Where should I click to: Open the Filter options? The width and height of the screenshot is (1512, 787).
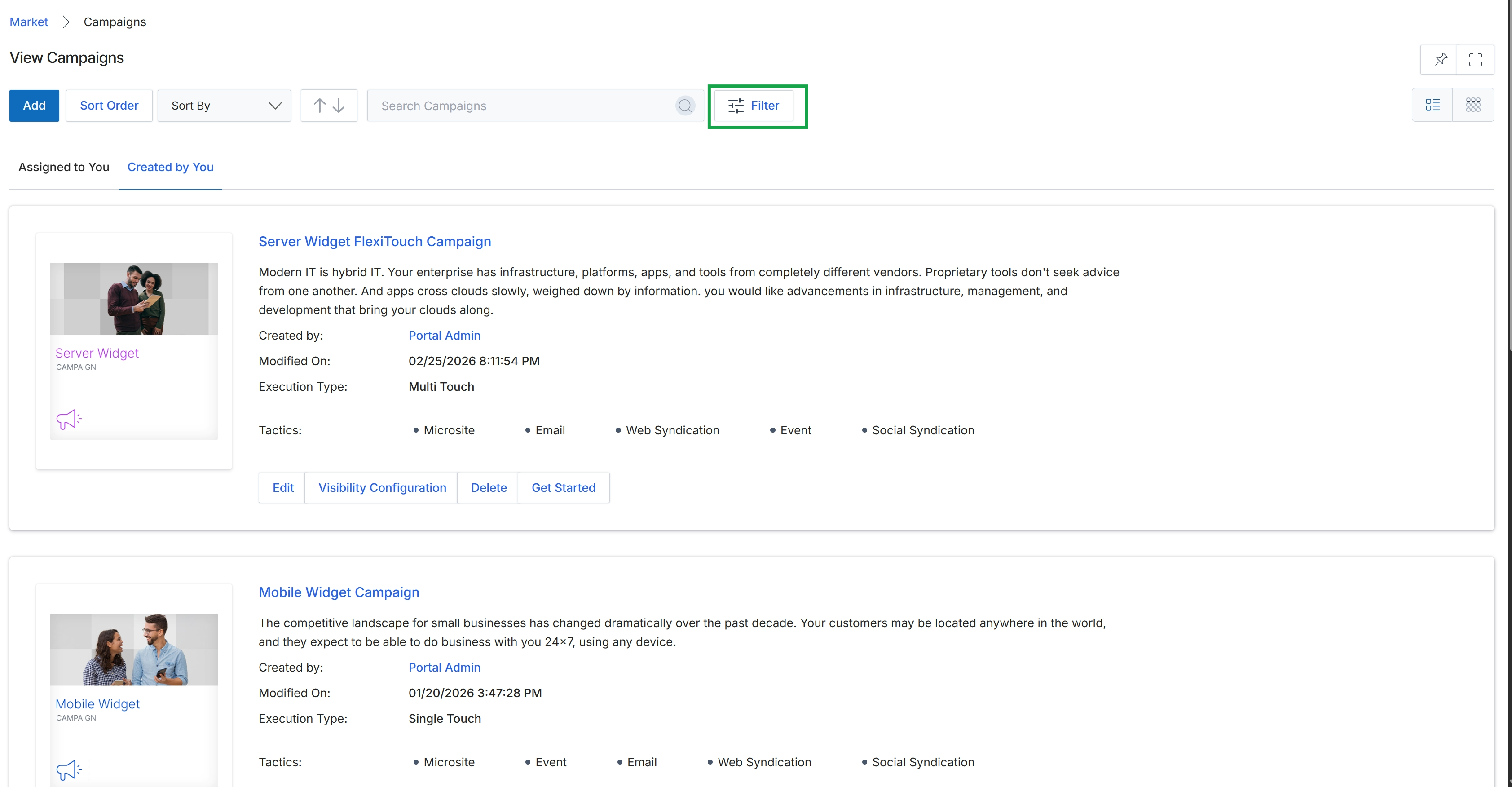(x=754, y=106)
